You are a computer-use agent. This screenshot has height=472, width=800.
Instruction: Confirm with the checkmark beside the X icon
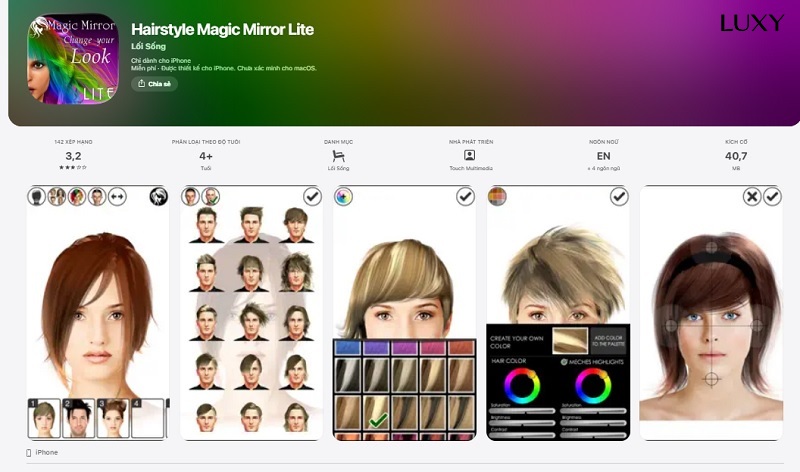772,196
